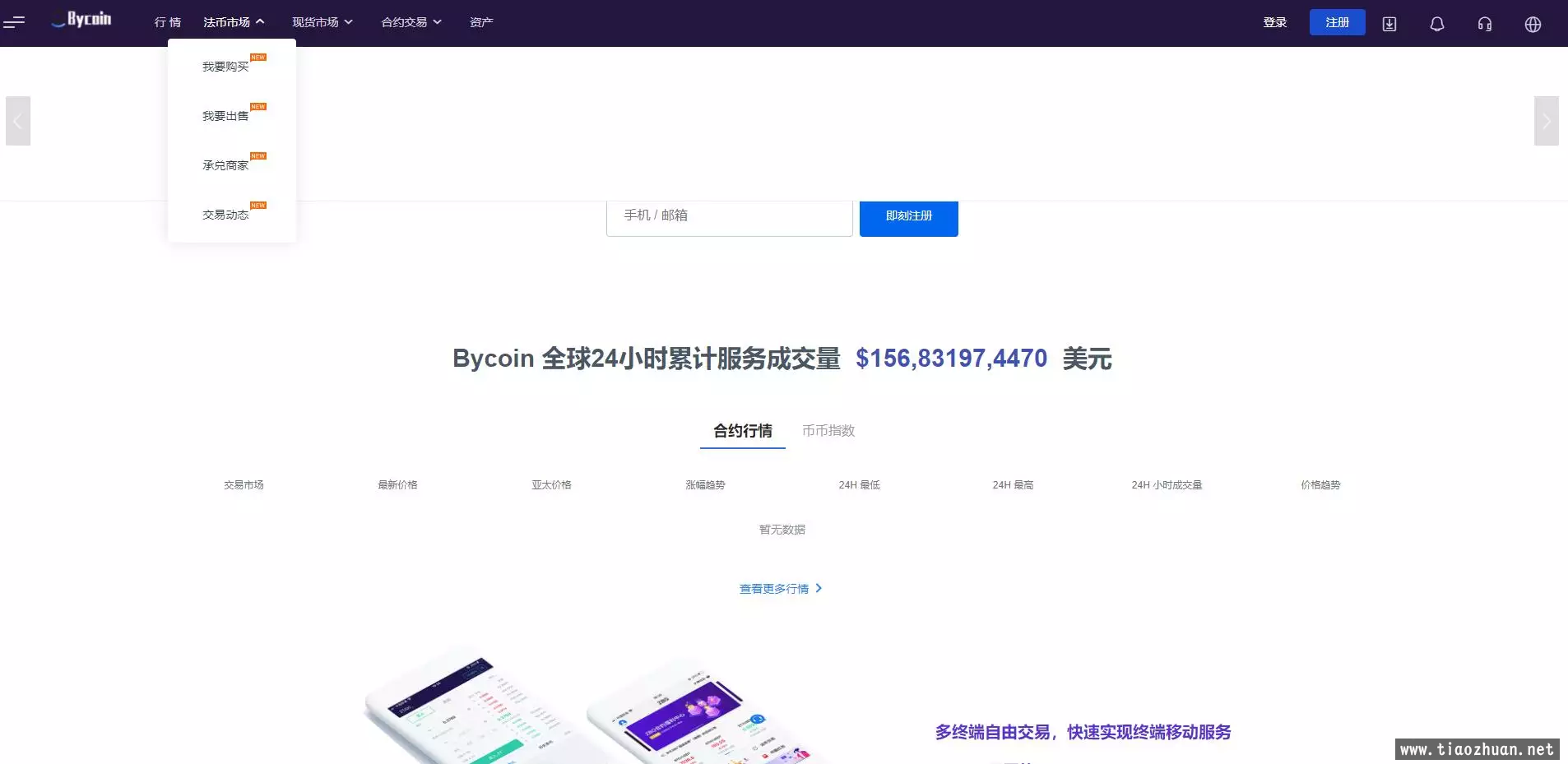This screenshot has width=1568, height=764.
Task: Click the $156,83197,4470 volume figure
Action: (952, 359)
